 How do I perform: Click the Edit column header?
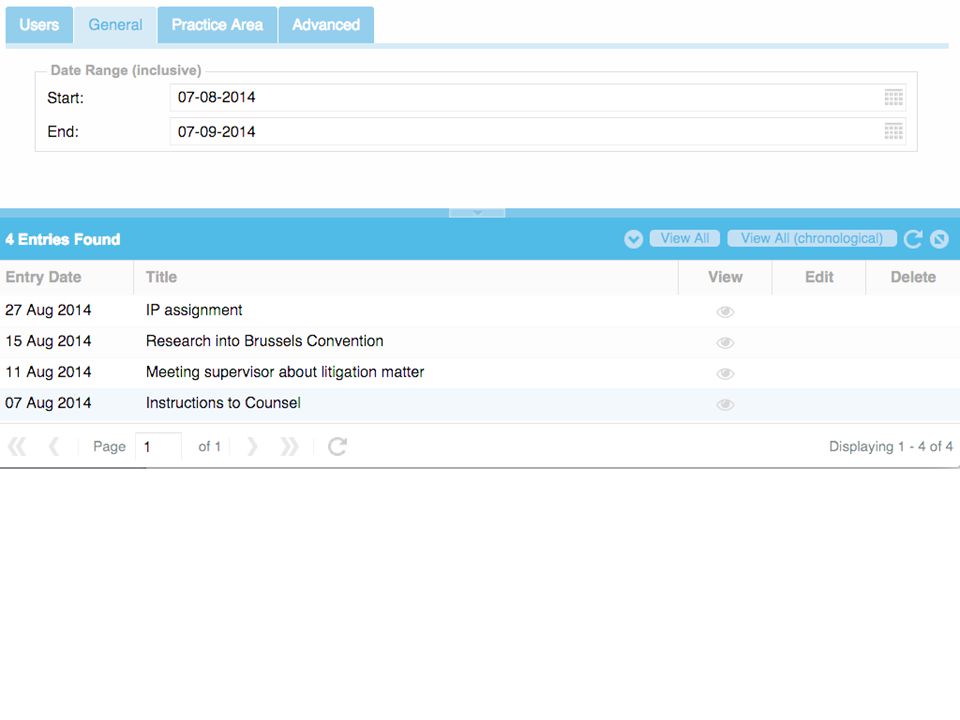pyautogui.click(x=819, y=277)
